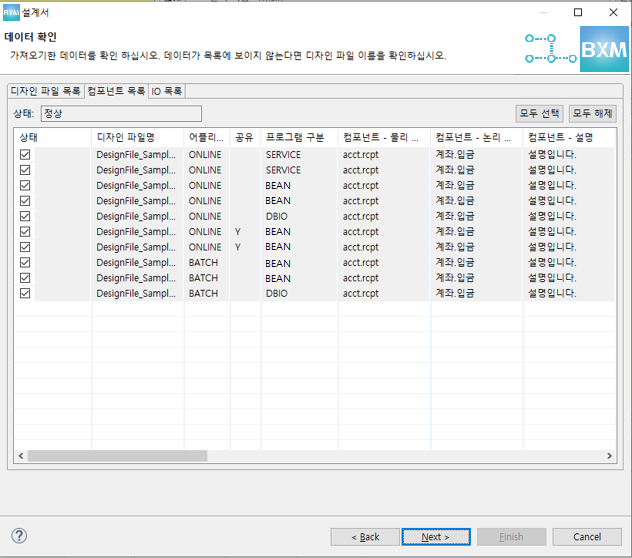632x558 pixels.
Task: Click the 상태 text field showing 정상
Action: (121, 114)
